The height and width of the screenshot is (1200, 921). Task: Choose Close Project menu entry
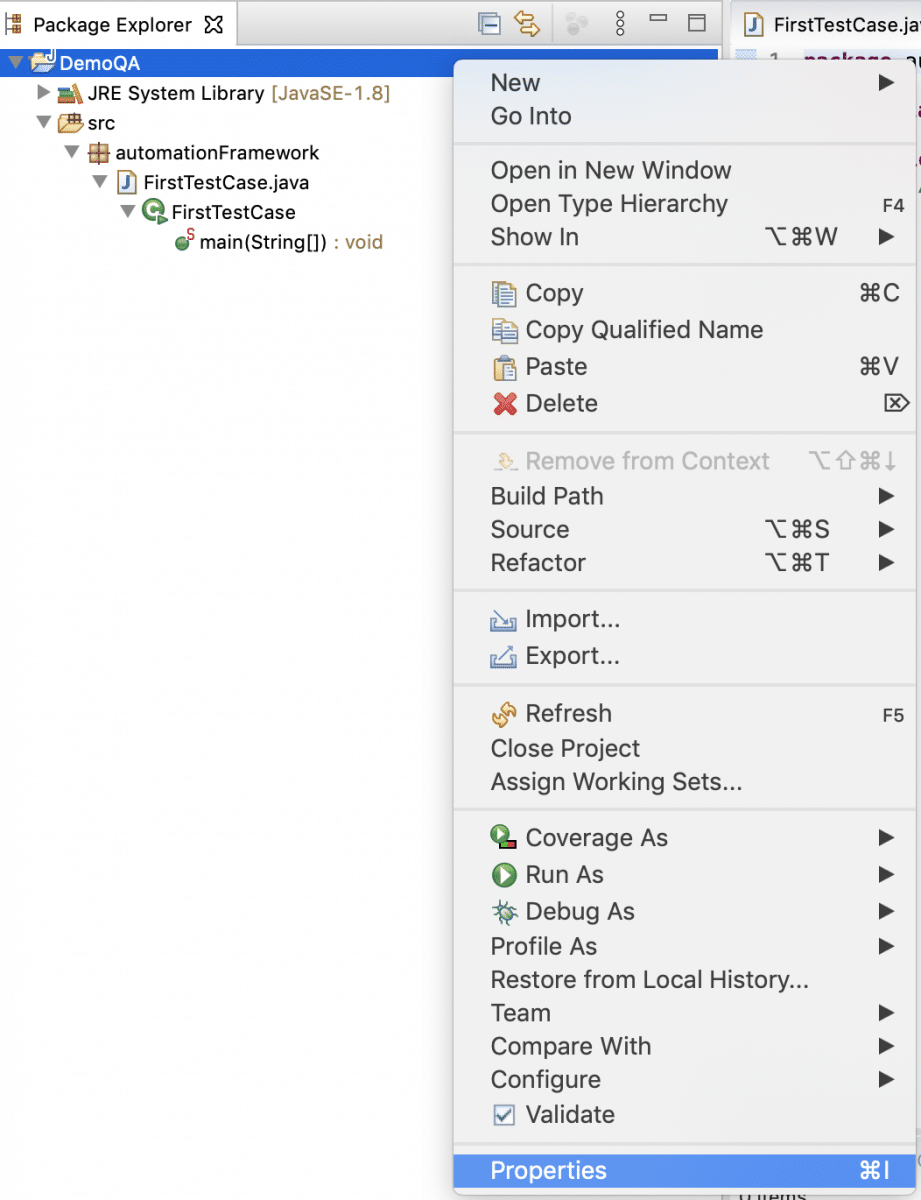(565, 749)
